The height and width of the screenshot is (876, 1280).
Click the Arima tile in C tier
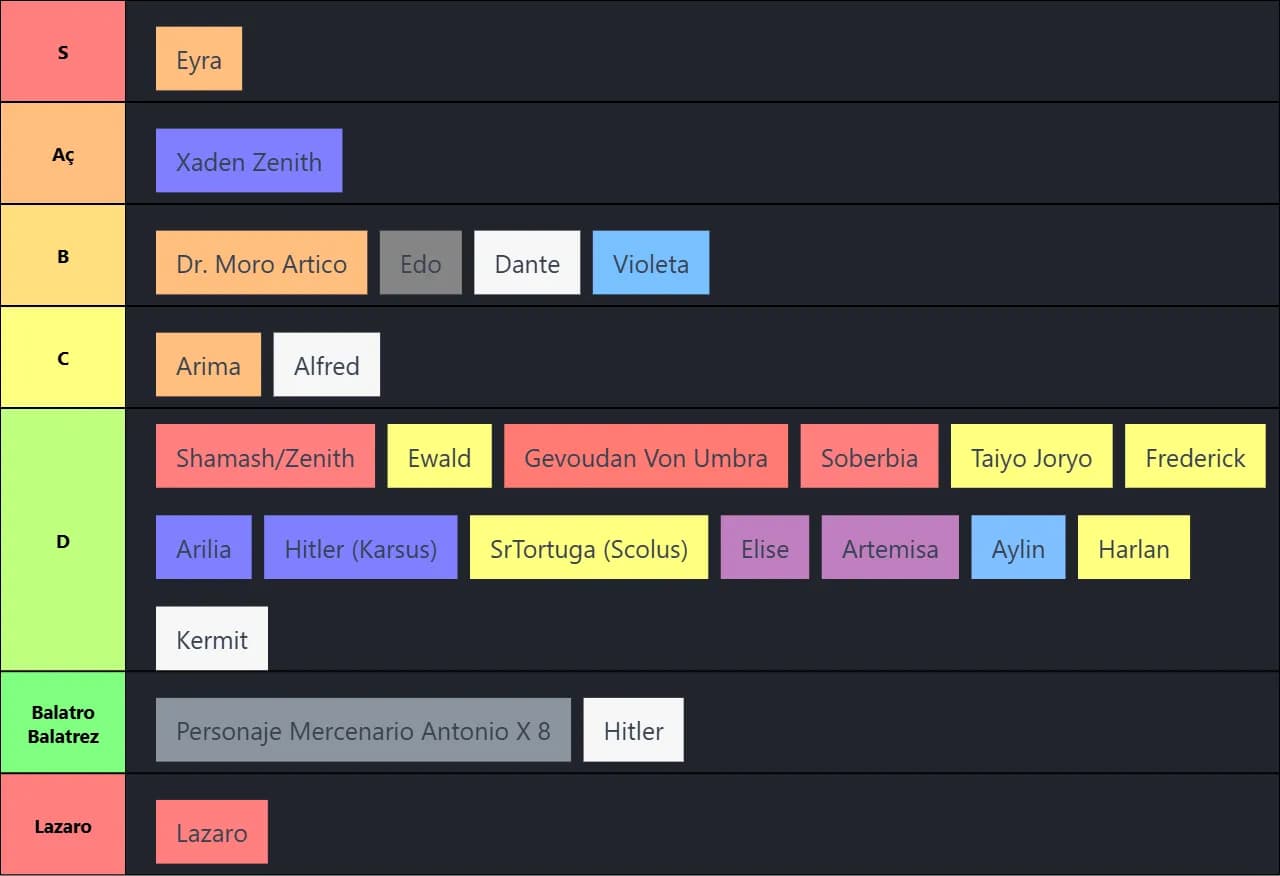[x=208, y=365]
